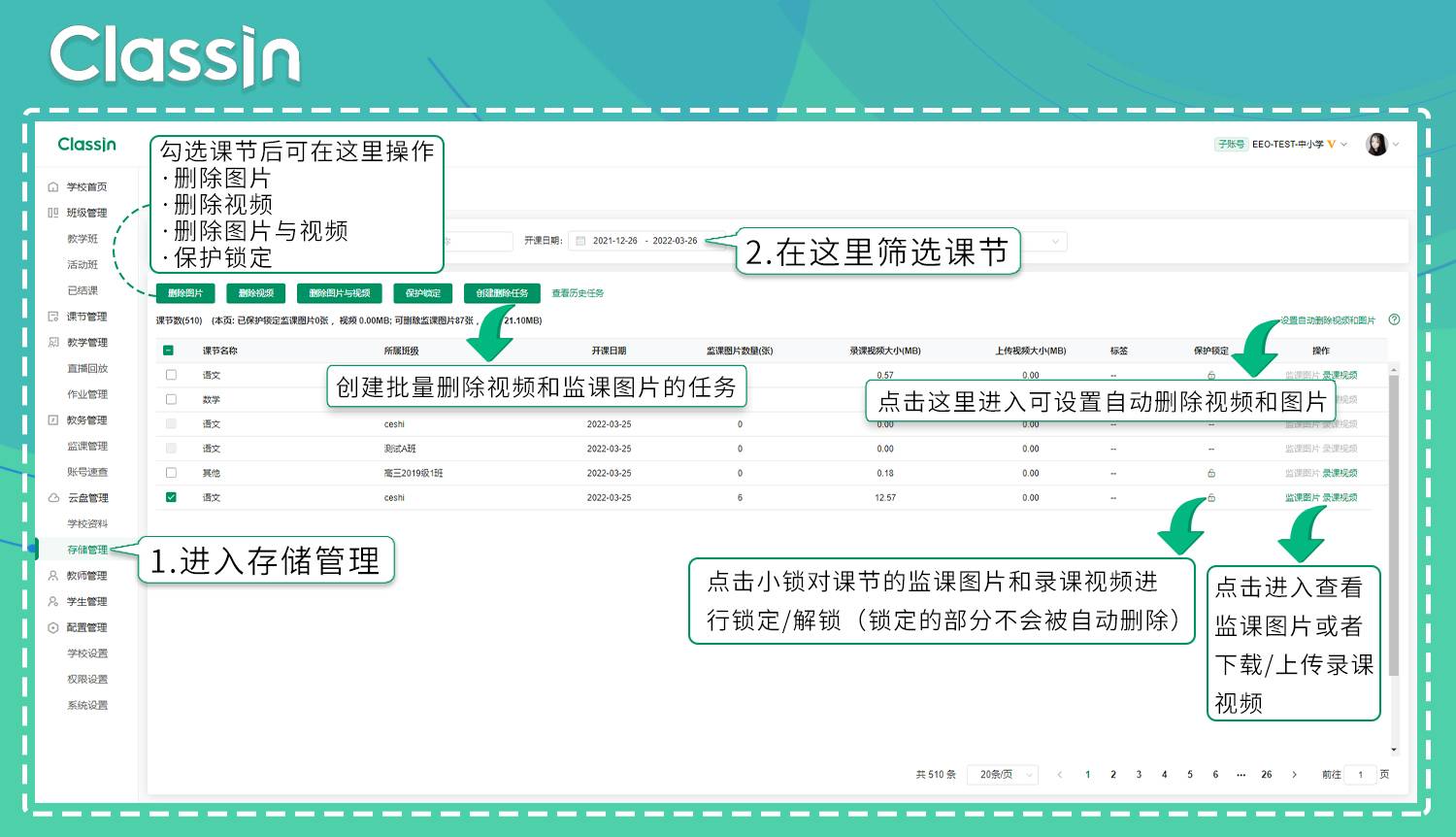
Task: Click the table's vertical scrollbar
Action: [1394, 524]
